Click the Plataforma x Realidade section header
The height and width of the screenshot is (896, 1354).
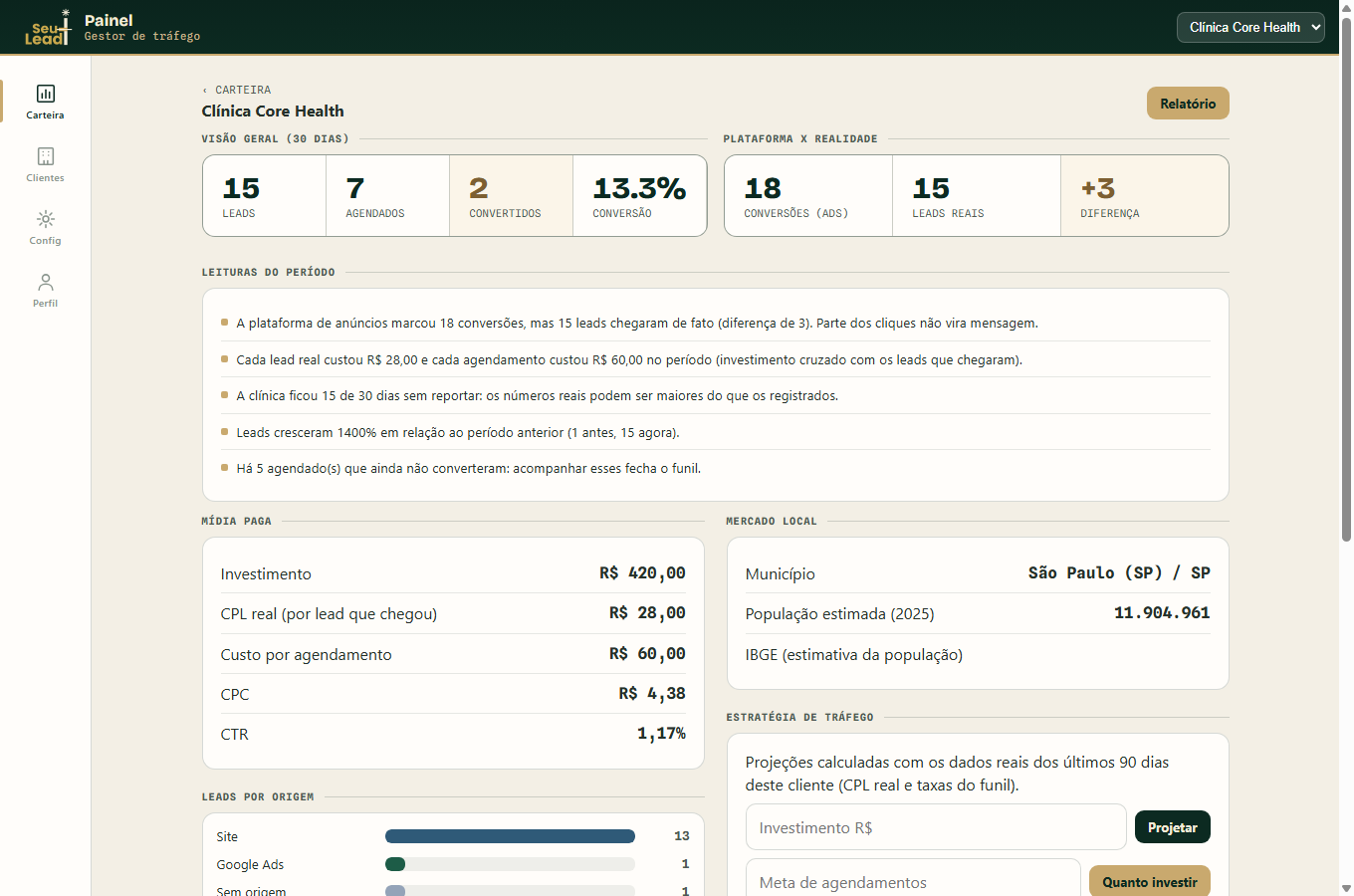pyautogui.click(x=800, y=139)
